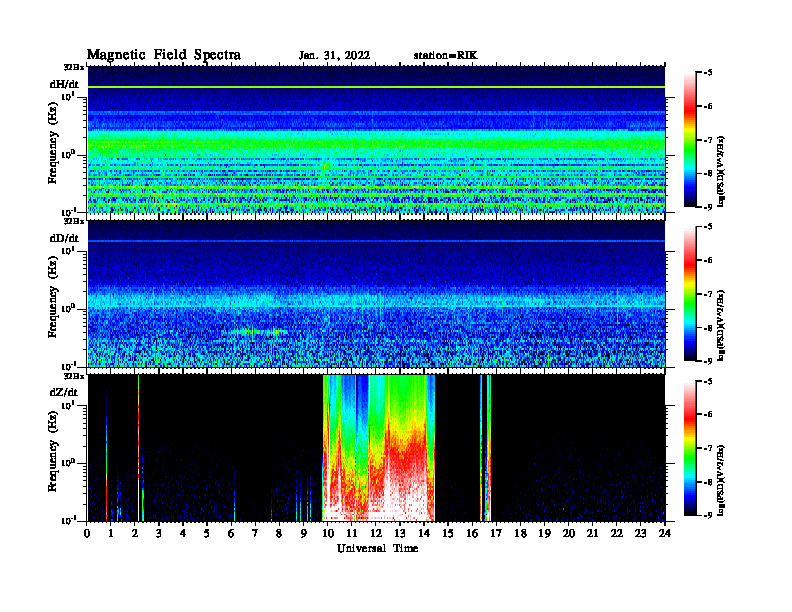Click the '-5' tick on dH/dt colorbar
The height and width of the screenshot is (612, 792).
pyautogui.click(x=708, y=73)
